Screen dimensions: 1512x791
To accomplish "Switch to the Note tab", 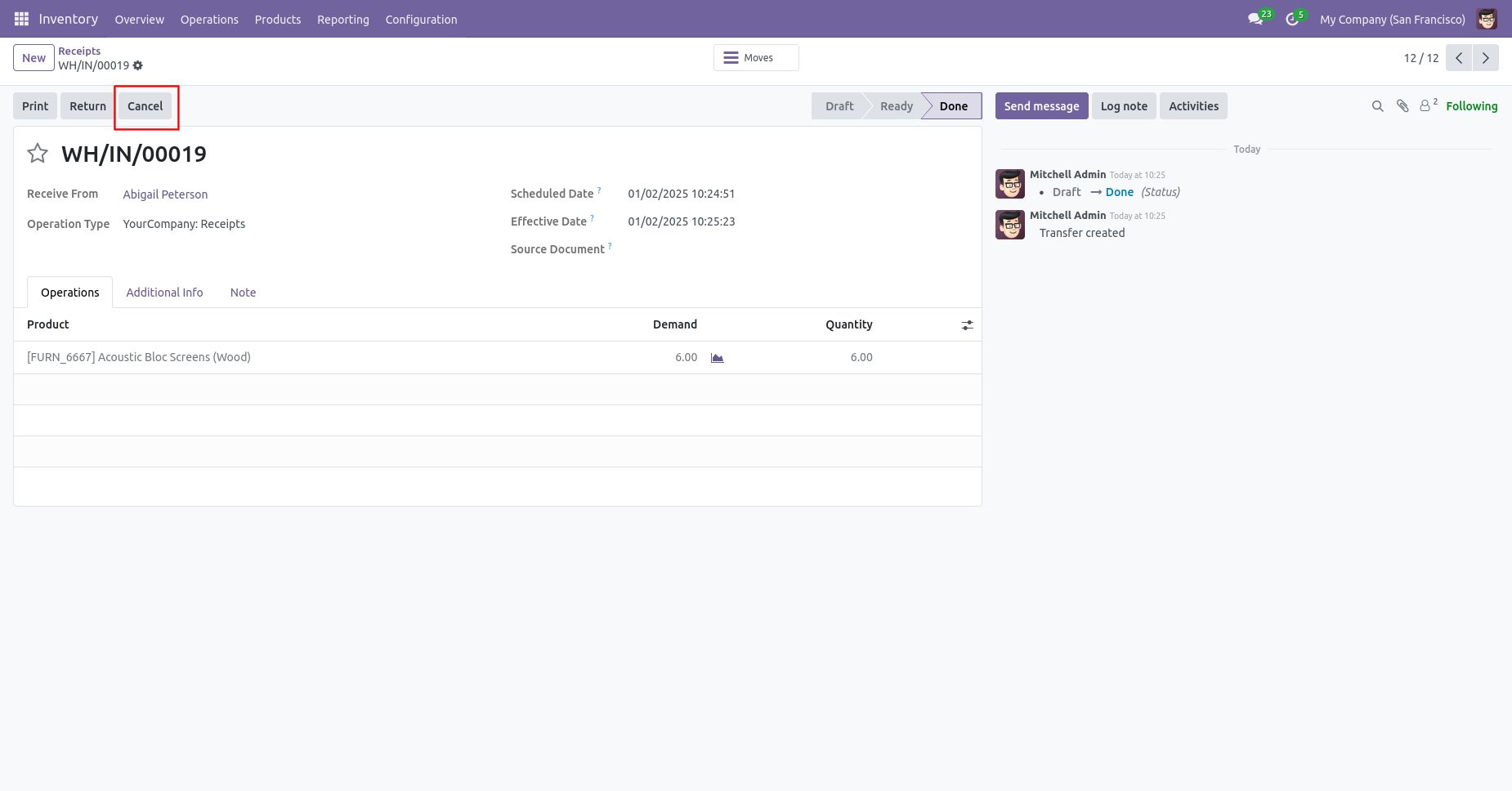I will coord(243,293).
